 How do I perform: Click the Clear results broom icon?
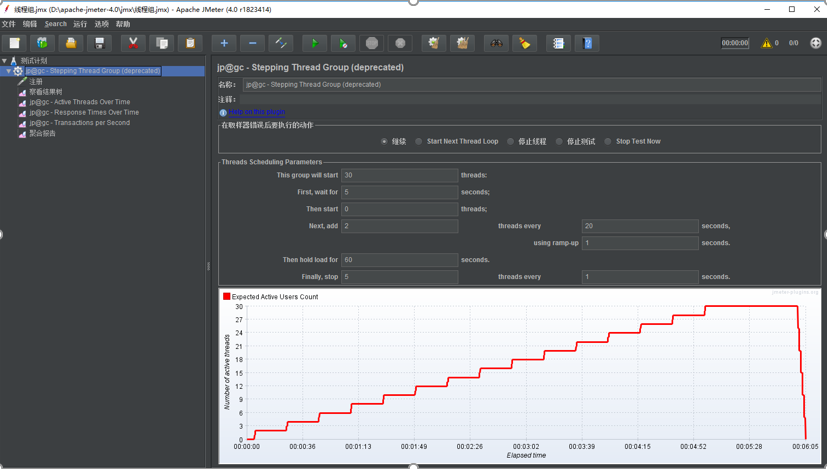click(x=434, y=43)
